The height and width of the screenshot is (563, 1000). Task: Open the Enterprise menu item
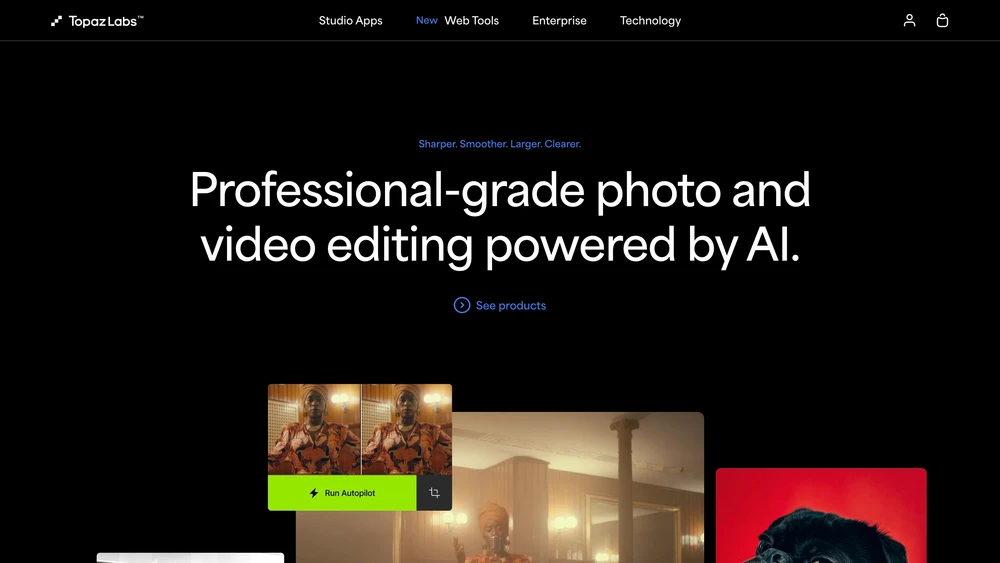coord(559,20)
